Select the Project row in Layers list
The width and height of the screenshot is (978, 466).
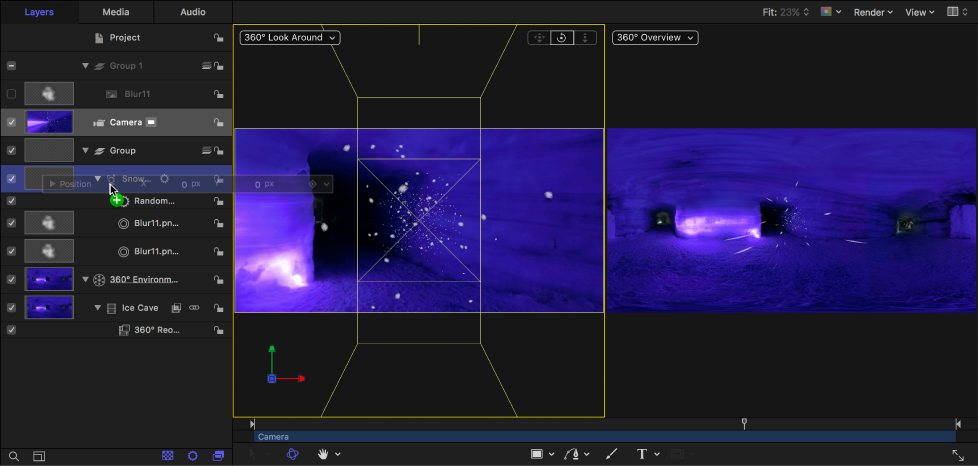tap(116, 37)
